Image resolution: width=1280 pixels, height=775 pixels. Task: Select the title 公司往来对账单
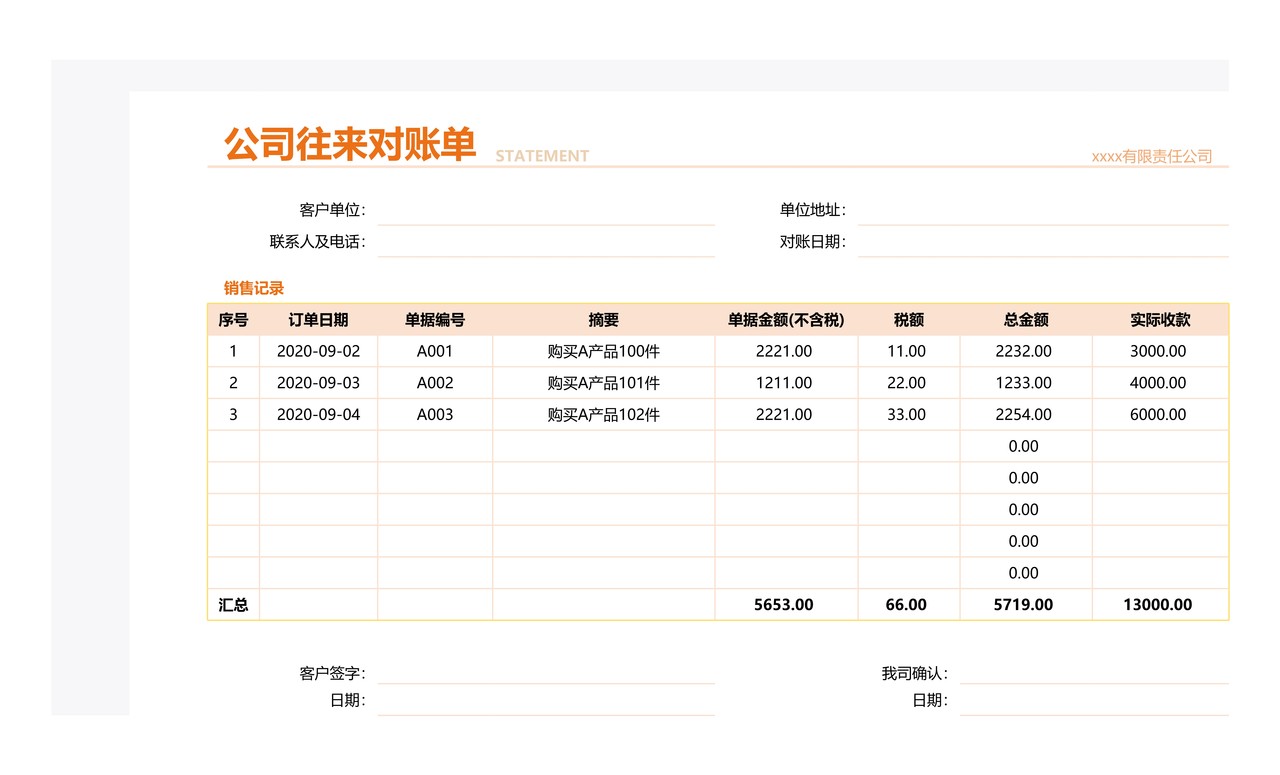[350, 145]
